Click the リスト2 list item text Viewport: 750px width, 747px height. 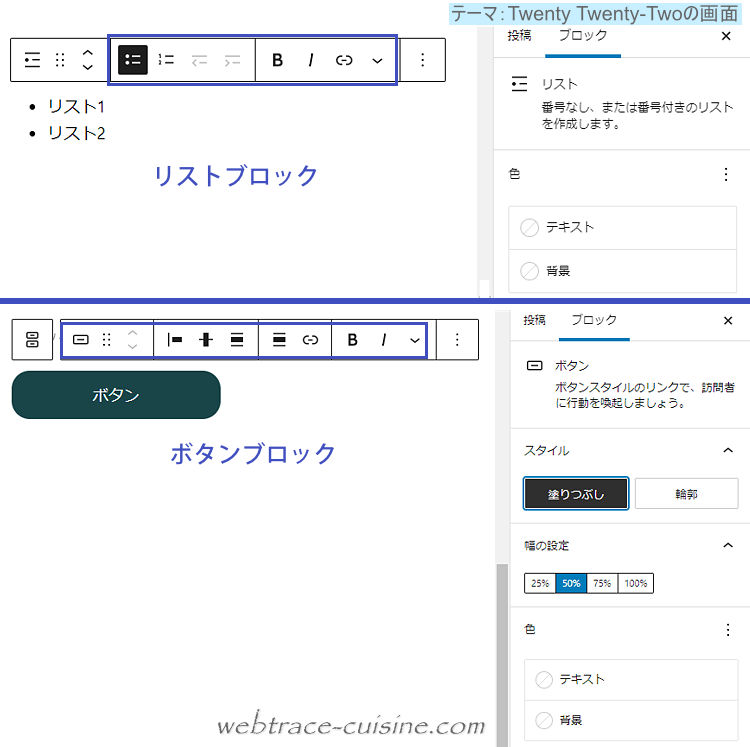pyautogui.click(x=77, y=133)
